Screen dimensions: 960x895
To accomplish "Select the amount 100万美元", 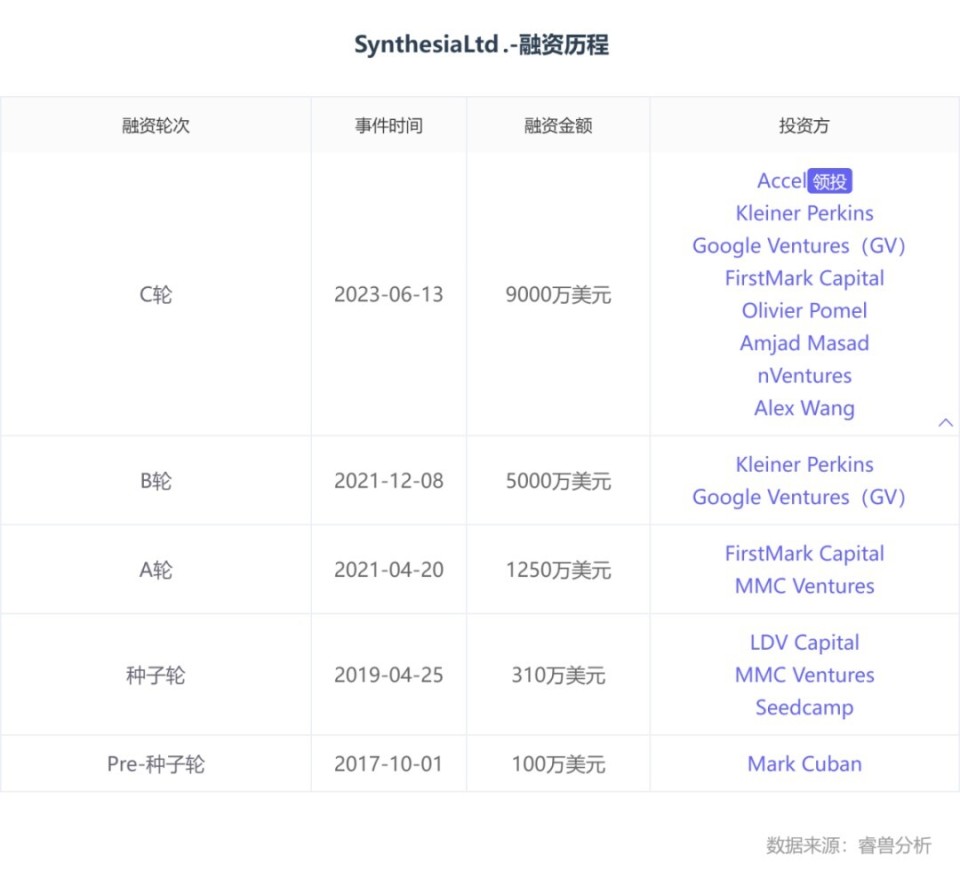I will coord(558,764).
